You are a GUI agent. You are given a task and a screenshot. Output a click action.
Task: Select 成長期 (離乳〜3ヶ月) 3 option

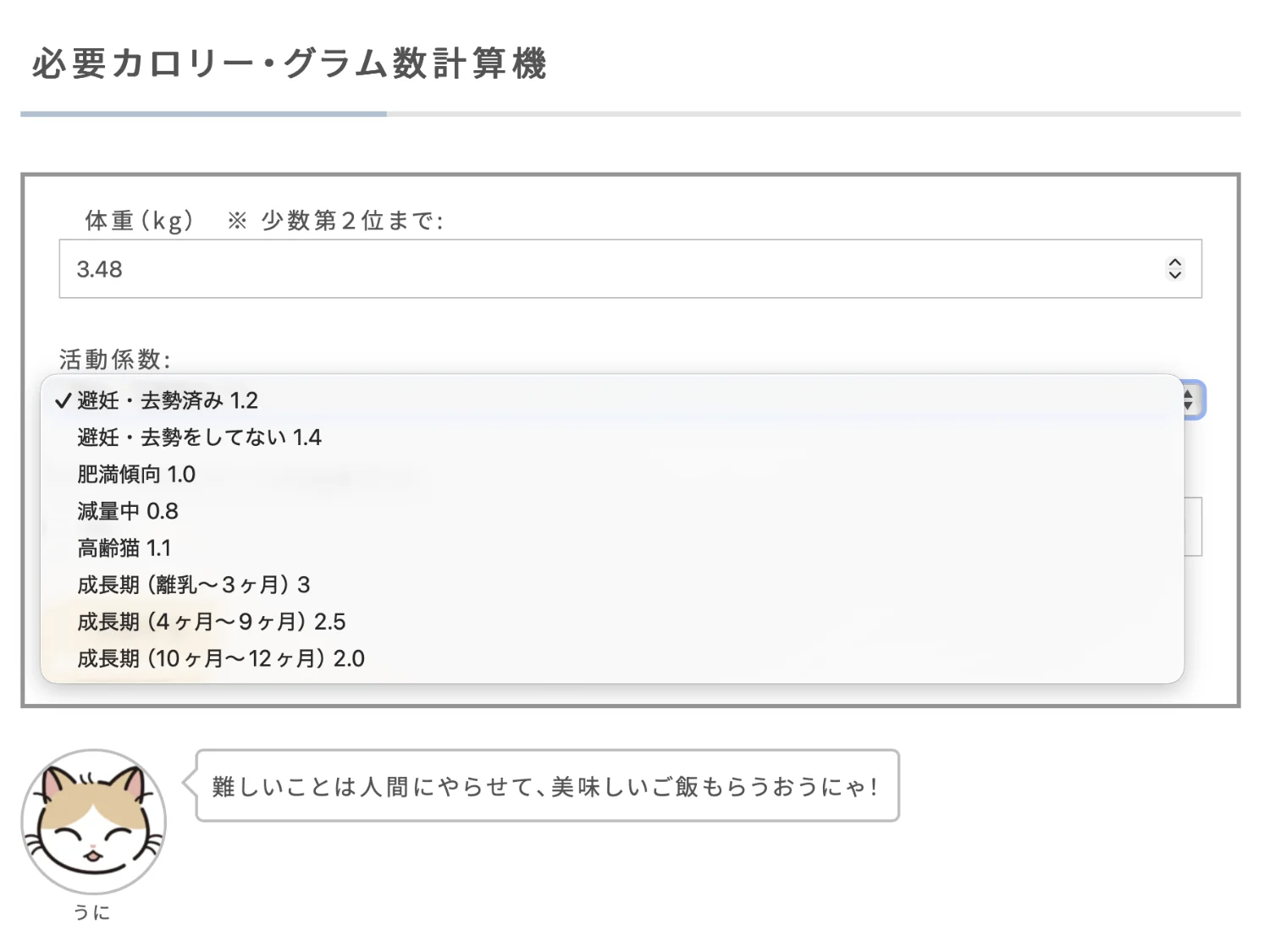point(194,585)
